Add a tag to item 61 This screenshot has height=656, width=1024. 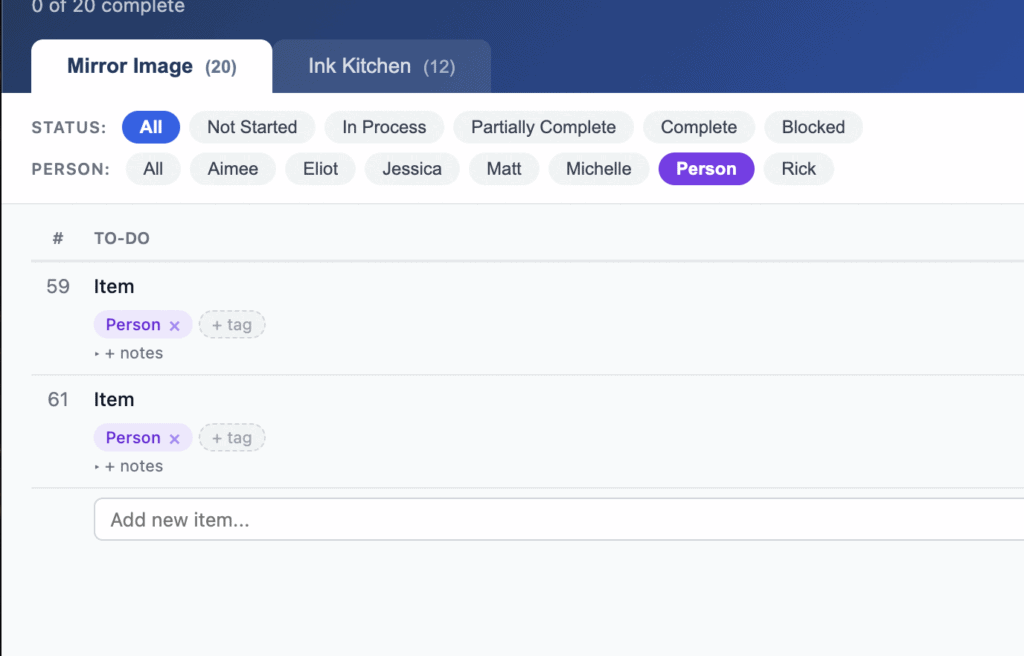[232, 438]
